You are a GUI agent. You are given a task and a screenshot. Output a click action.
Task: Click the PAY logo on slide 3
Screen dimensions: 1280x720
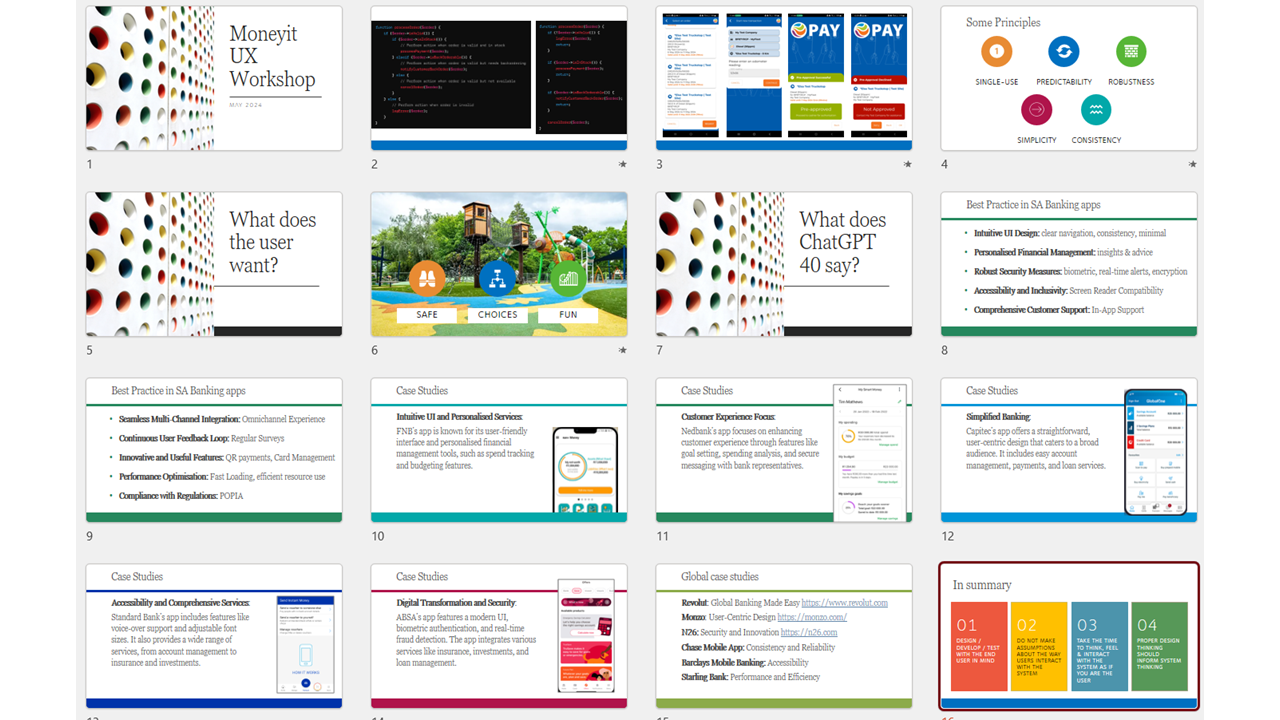tap(815, 29)
